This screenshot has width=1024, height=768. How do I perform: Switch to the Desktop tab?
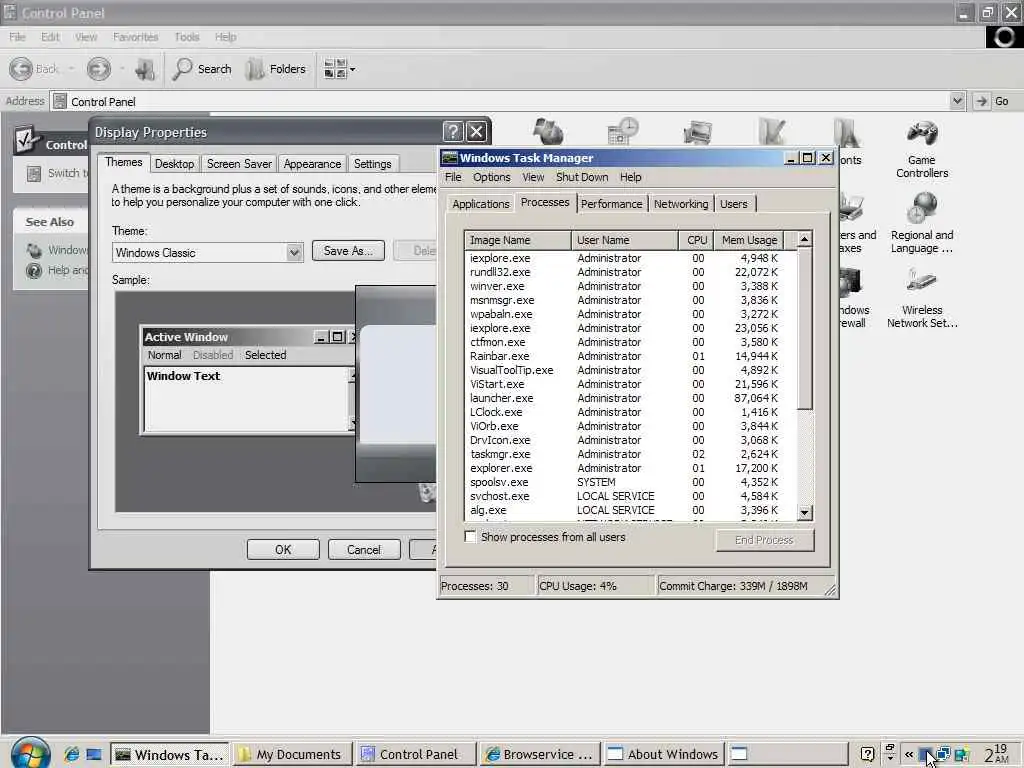click(174, 164)
